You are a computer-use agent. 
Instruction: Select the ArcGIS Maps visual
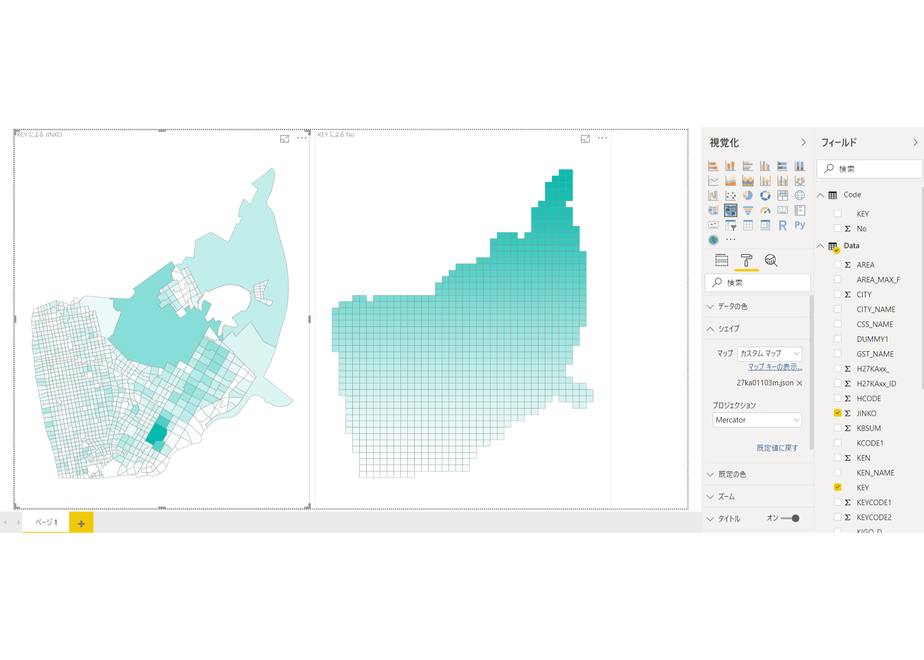coord(713,240)
